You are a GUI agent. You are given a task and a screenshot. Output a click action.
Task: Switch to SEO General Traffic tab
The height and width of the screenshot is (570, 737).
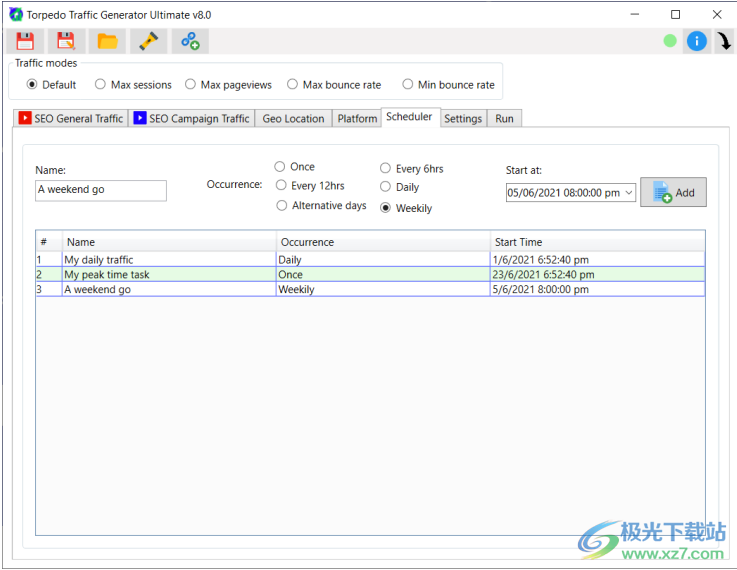pos(71,118)
